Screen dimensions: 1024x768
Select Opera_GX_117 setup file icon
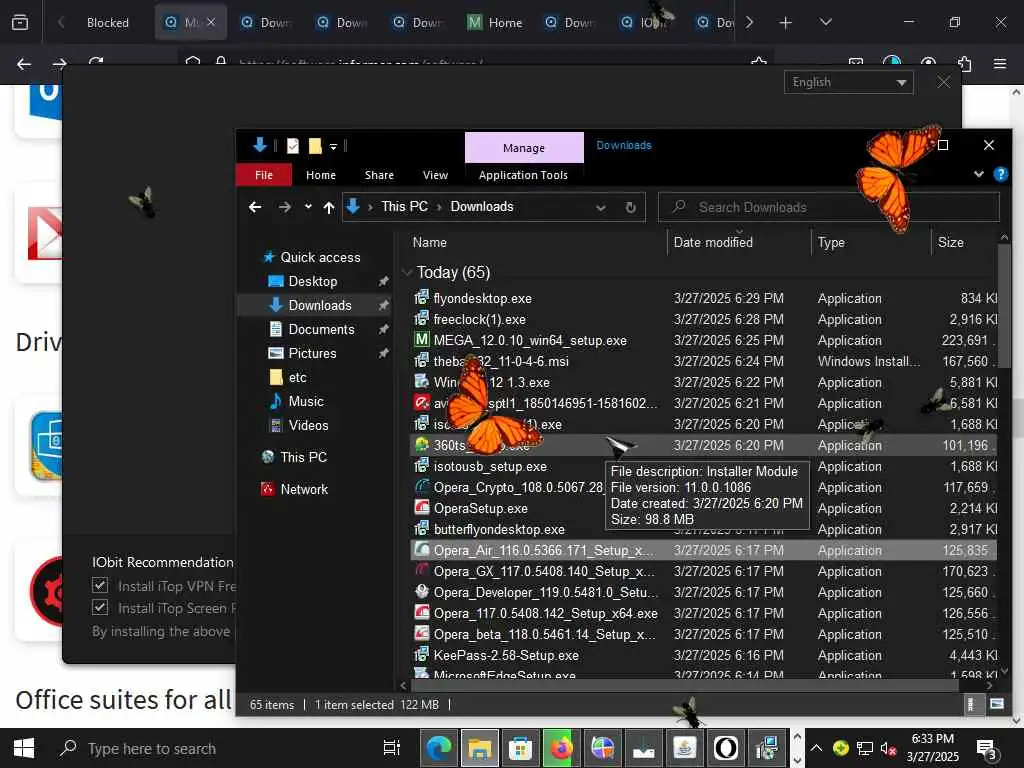(422, 571)
